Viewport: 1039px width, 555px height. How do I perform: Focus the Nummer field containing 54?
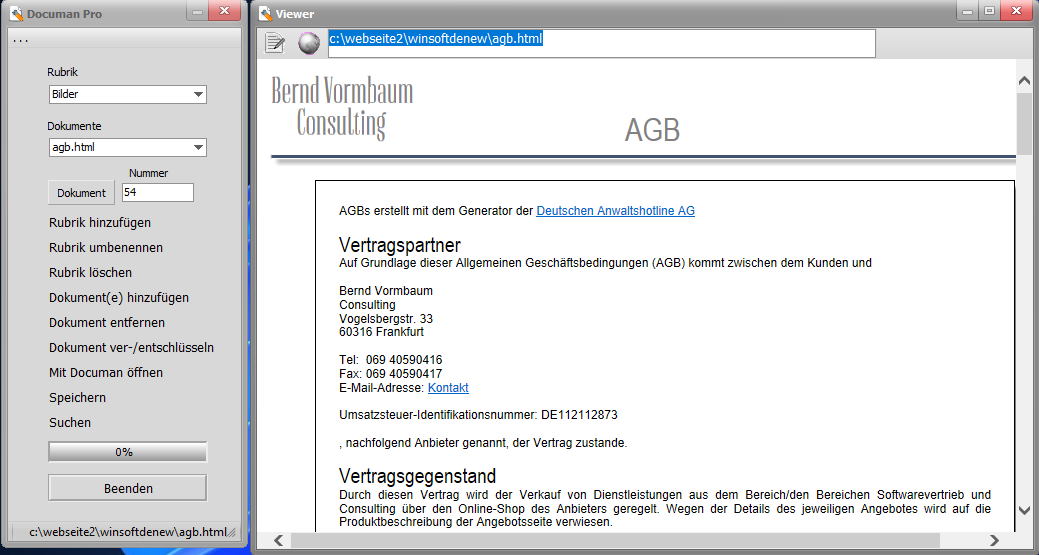(158, 192)
